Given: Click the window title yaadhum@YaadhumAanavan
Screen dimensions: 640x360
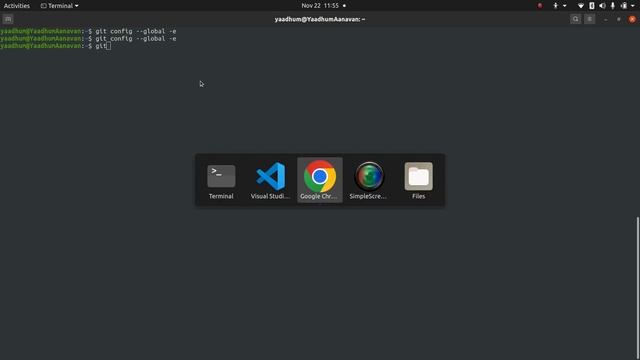Looking at the screenshot, I should (x=320, y=19).
